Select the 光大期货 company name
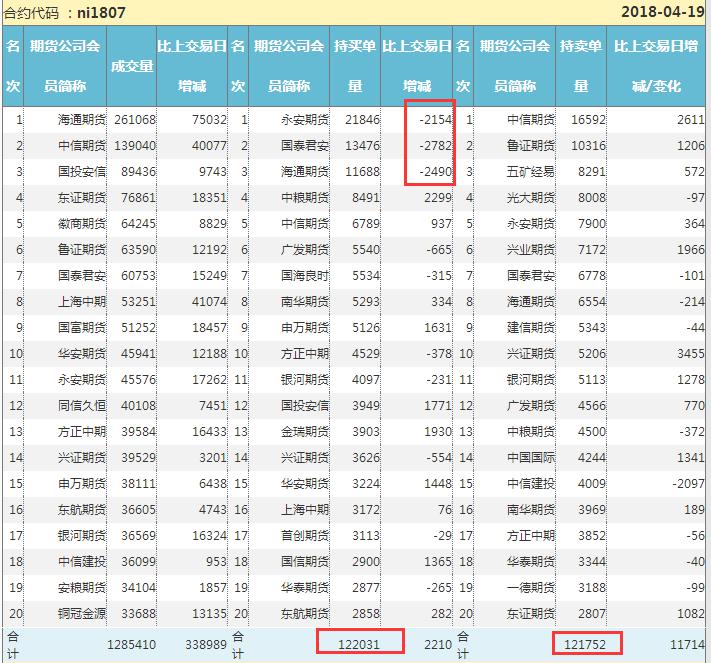Viewport: 711px width, 663px height. pyautogui.click(x=531, y=198)
